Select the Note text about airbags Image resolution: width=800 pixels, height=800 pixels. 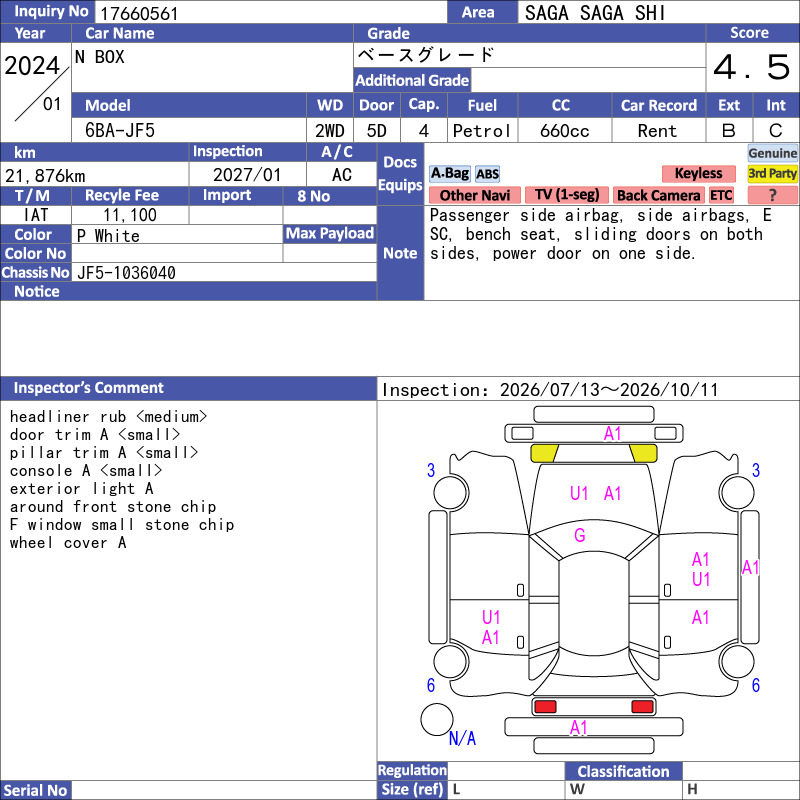click(x=600, y=234)
